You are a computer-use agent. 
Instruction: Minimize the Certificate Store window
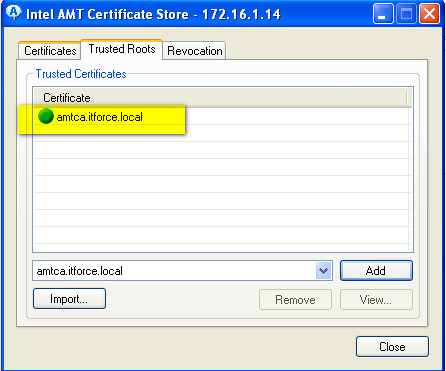383,14
